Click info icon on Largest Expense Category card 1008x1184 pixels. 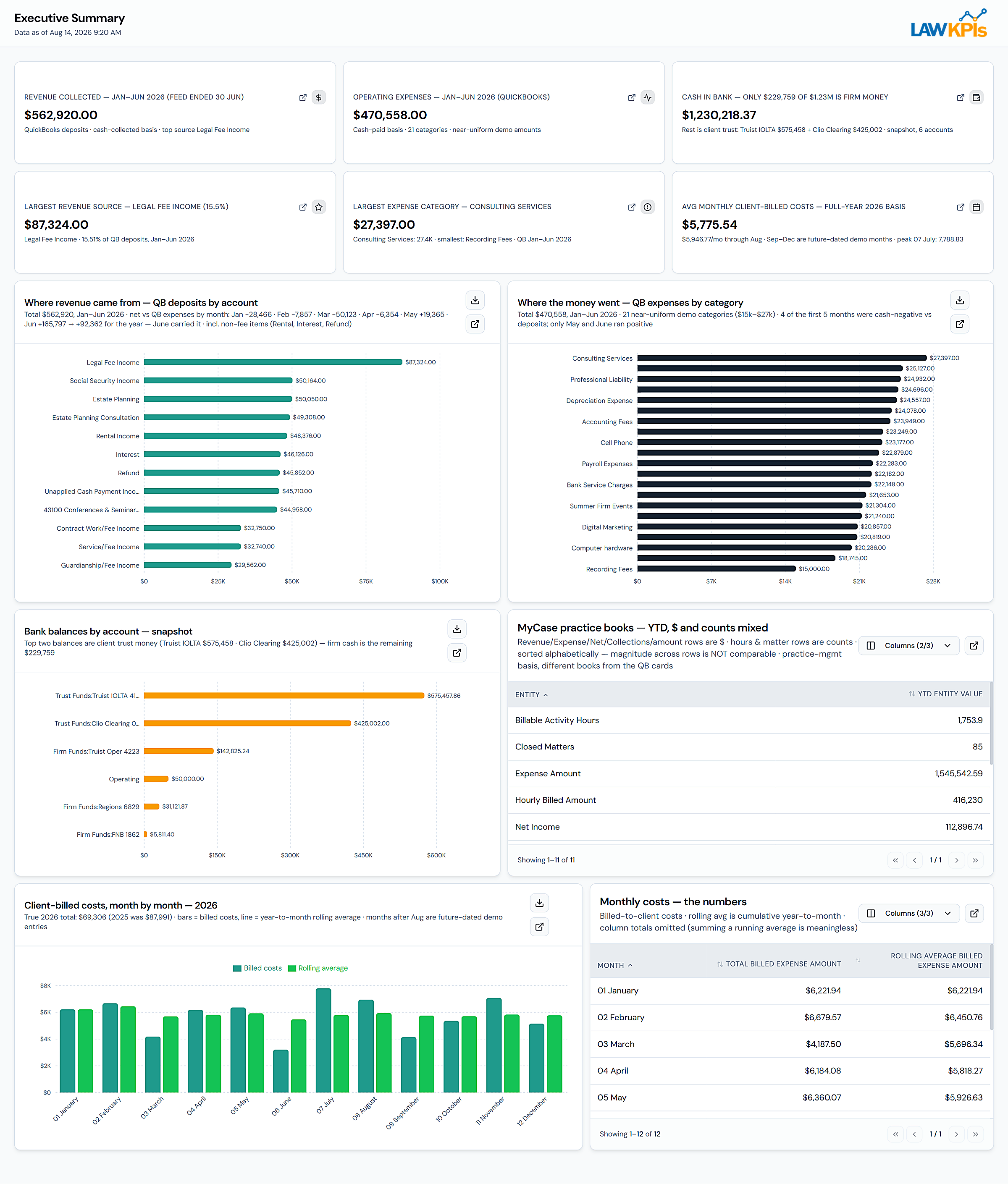pyautogui.click(x=647, y=207)
